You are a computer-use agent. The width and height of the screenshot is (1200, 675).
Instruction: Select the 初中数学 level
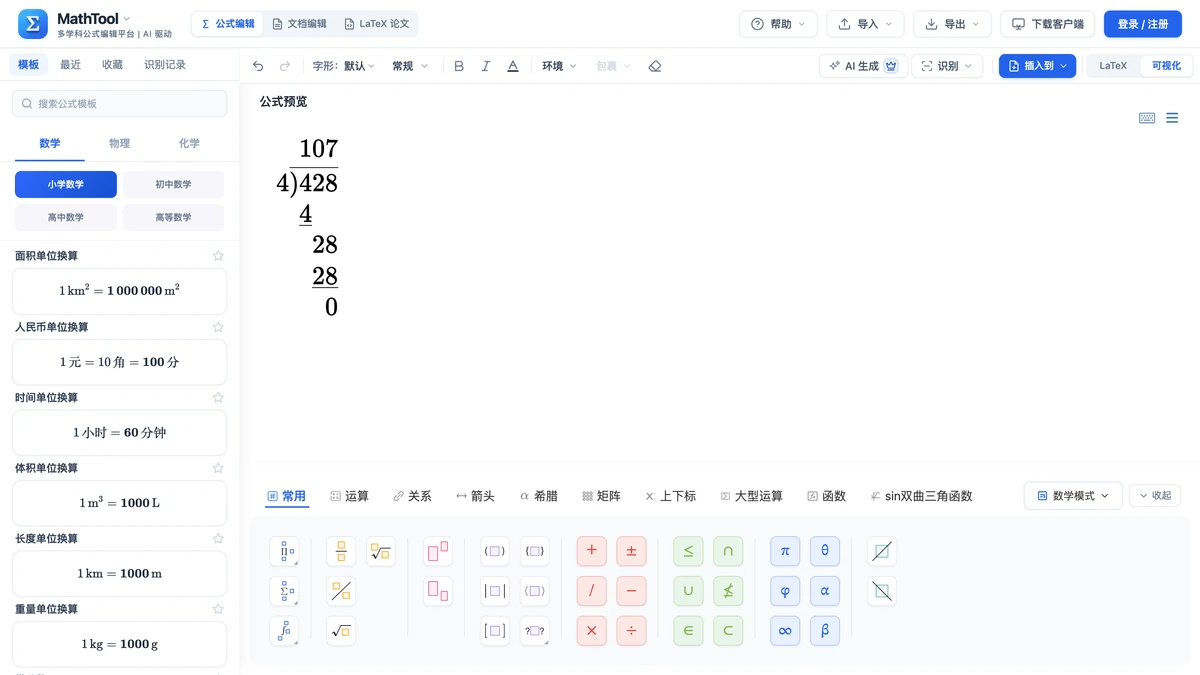[x=173, y=184]
